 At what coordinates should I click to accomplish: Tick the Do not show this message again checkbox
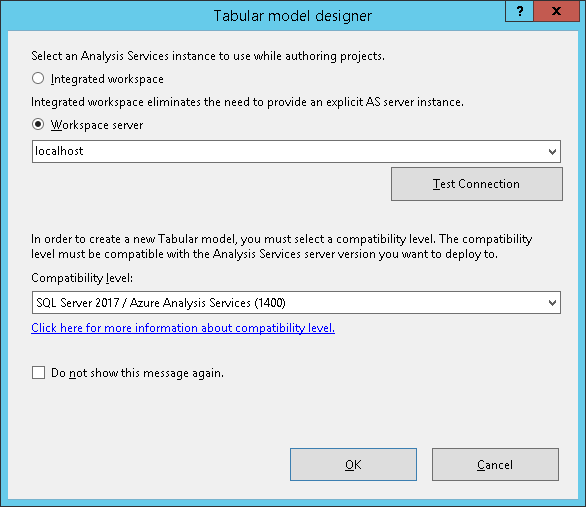[x=38, y=373]
